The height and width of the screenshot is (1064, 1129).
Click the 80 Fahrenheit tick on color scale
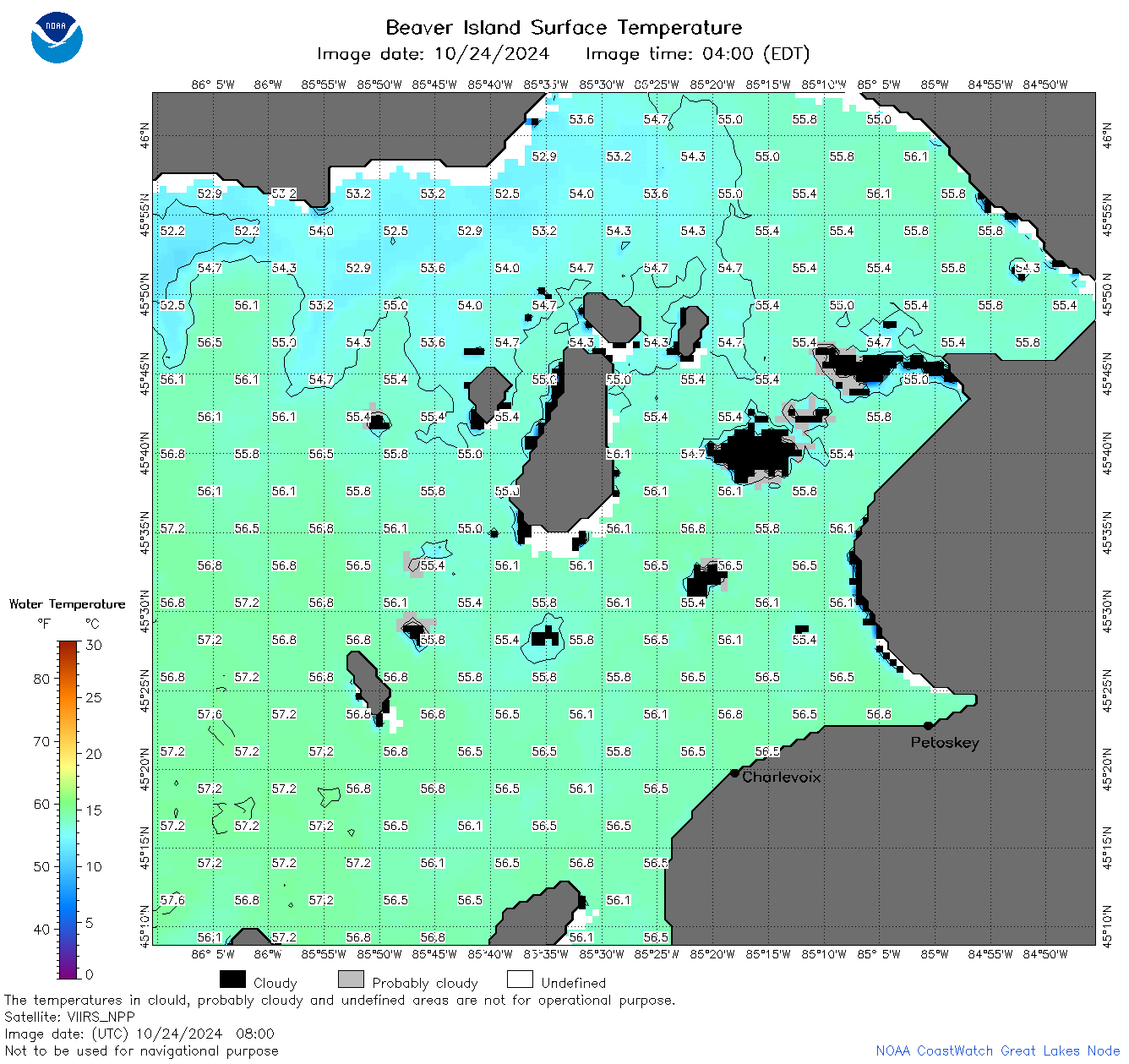[41, 679]
